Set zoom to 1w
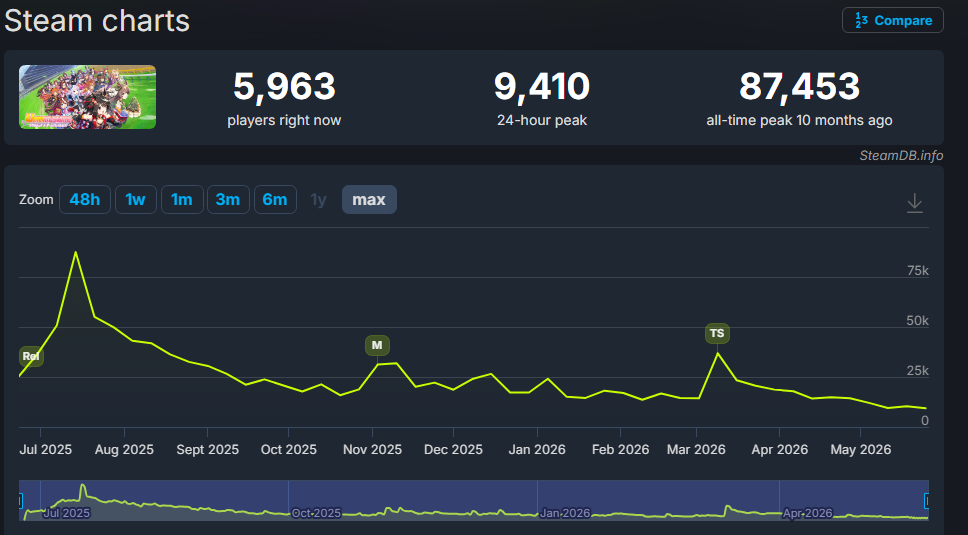968x535 pixels. pos(135,199)
